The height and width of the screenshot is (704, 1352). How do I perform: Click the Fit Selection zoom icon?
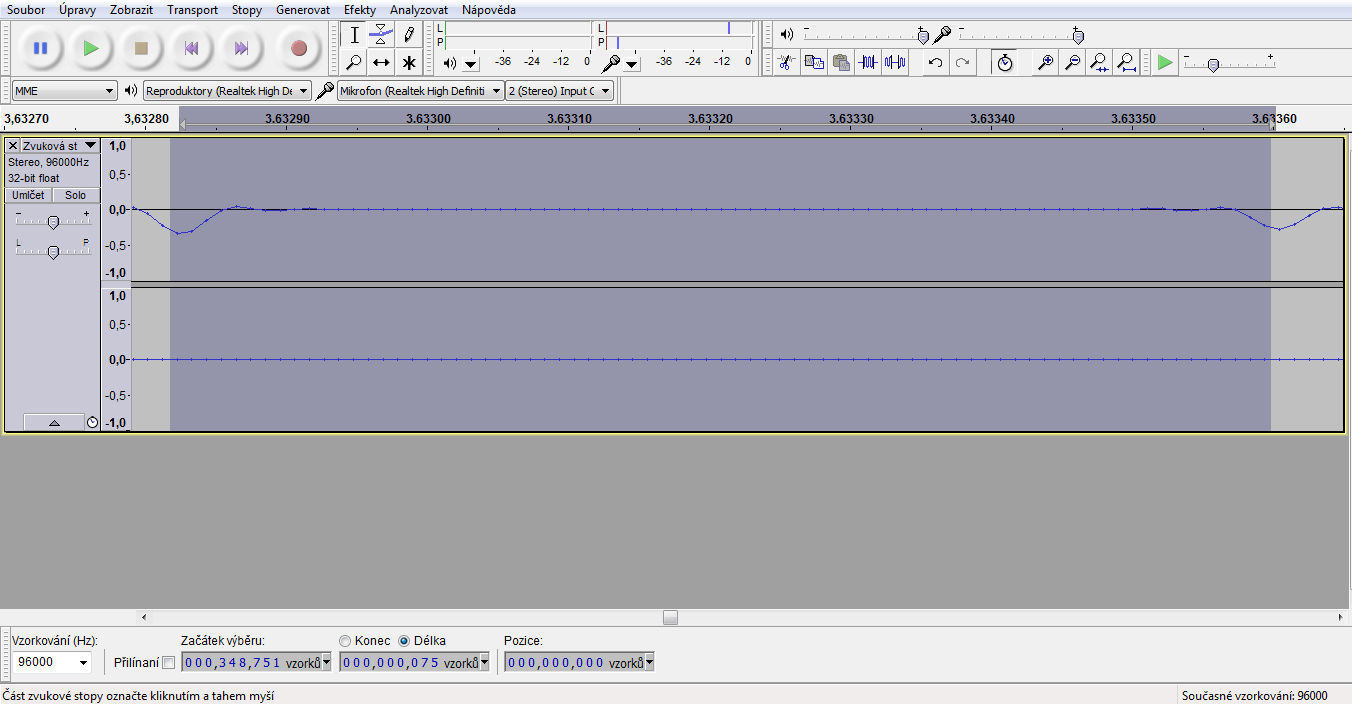1099,63
